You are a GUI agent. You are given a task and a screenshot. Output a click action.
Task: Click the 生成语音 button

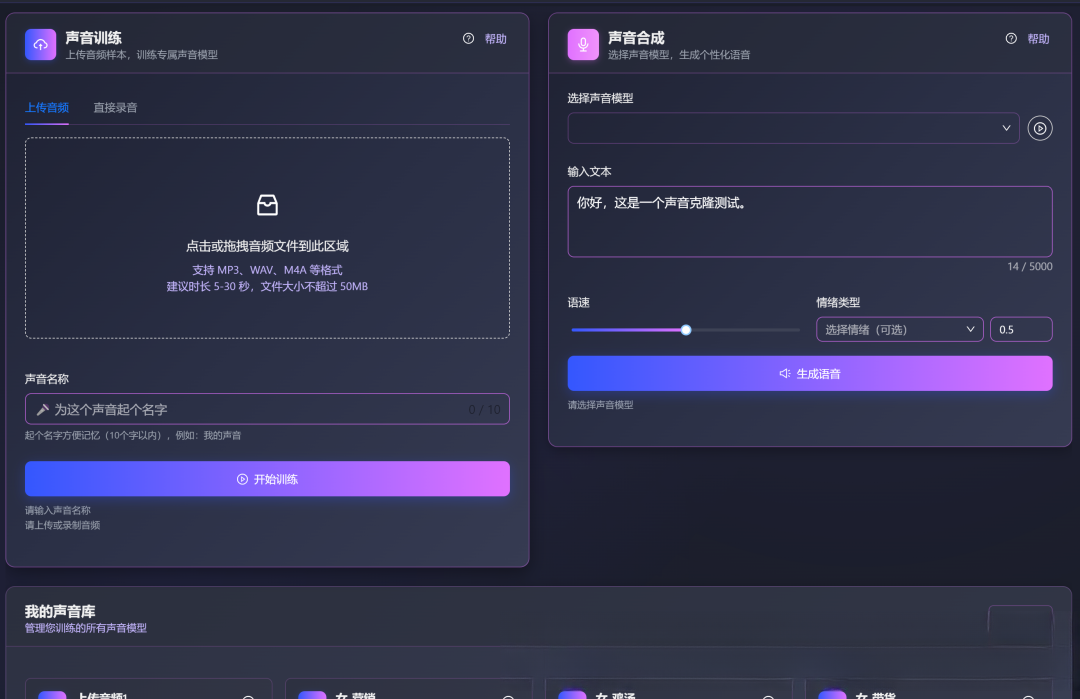(810, 373)
